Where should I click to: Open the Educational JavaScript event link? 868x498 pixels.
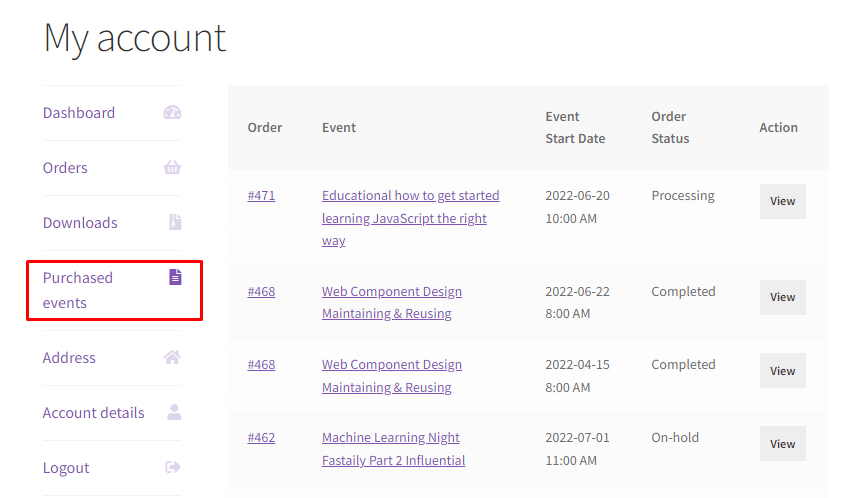tap(410, 218)
